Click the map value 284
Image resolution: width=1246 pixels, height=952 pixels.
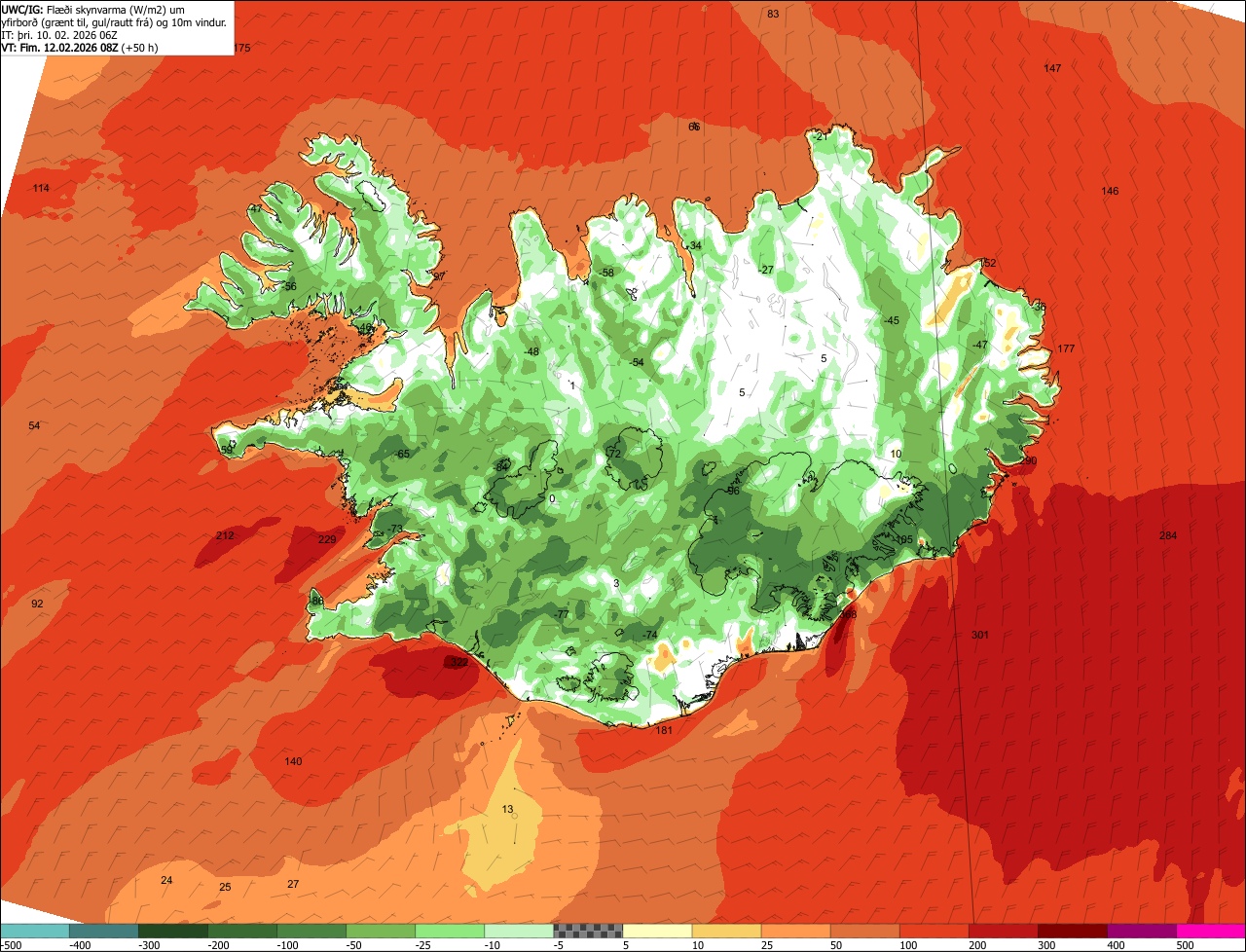(x=1168, y=535)
